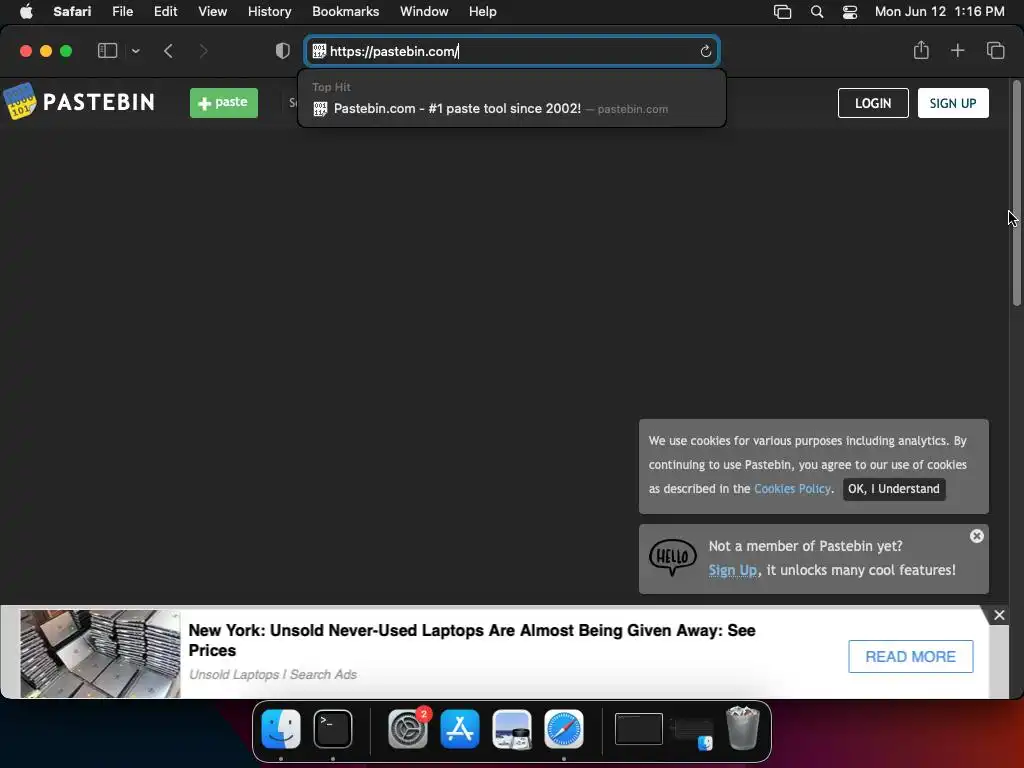This screenshot has height=768, width=1024.
Task: Open a new tab with the plus icon
Action: pos(957,50)
